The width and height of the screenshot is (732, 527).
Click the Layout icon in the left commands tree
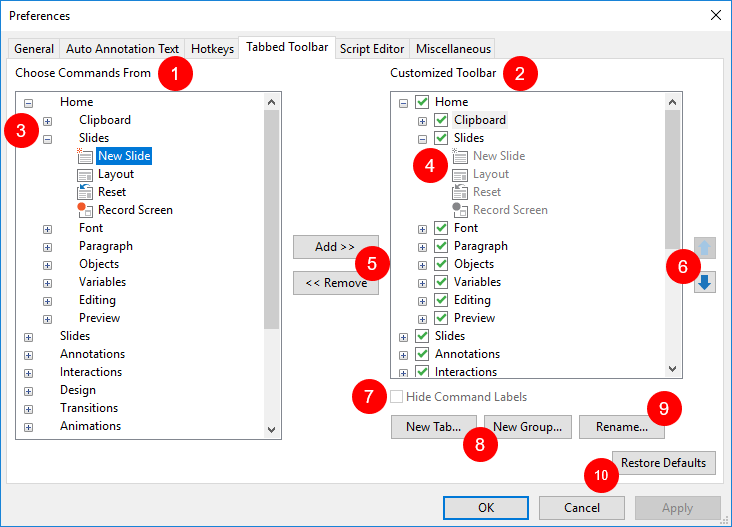pyautogui.click(x=84, y=175)
